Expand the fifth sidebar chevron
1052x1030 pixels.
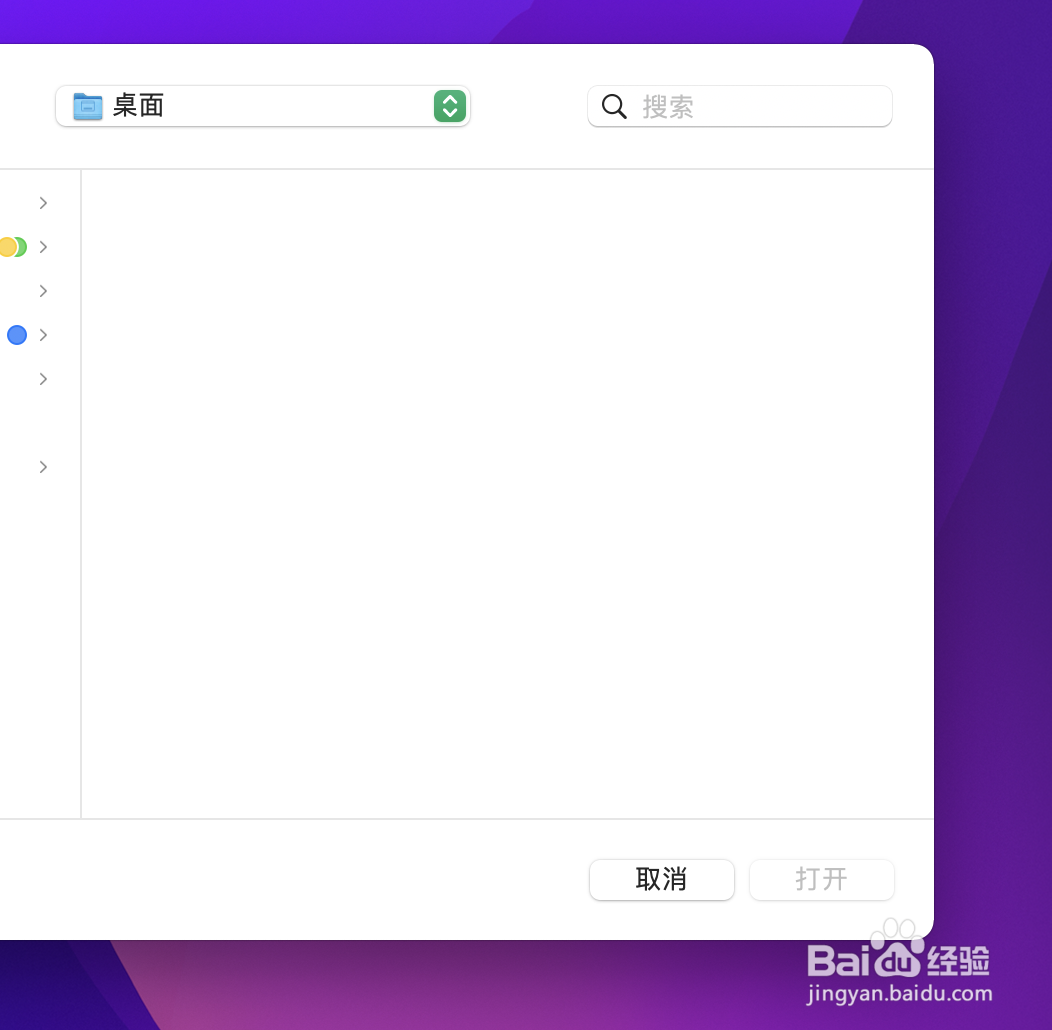point(43,379)
